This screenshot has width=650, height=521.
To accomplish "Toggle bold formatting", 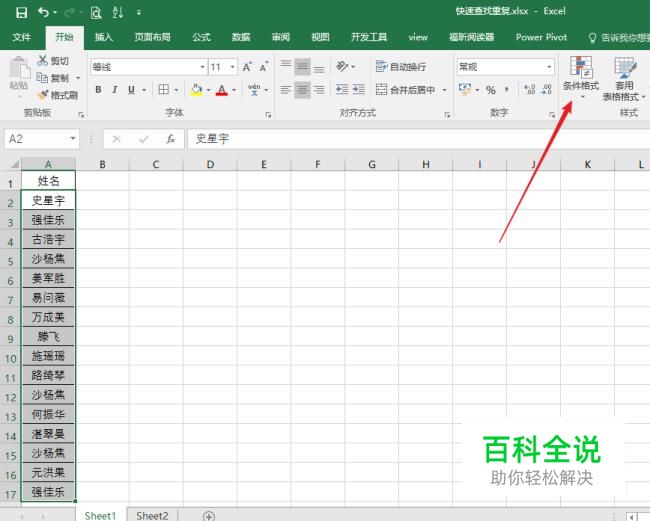I will pyautogui.click(x=98, y=90).
